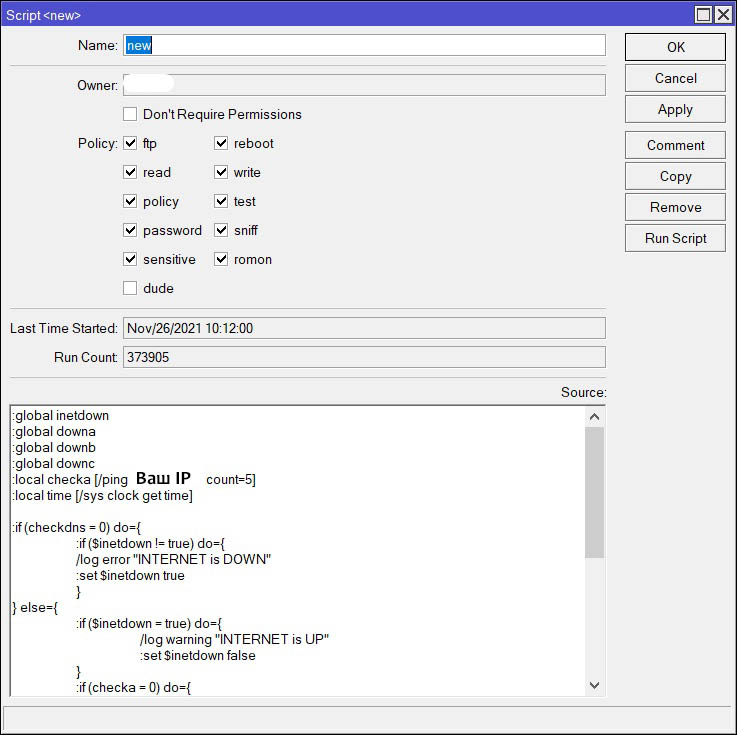This screenshot has height=735, width=737.
Task: Click the ':global downc' line
Action: pyautogui.click(x=54, y=463)
